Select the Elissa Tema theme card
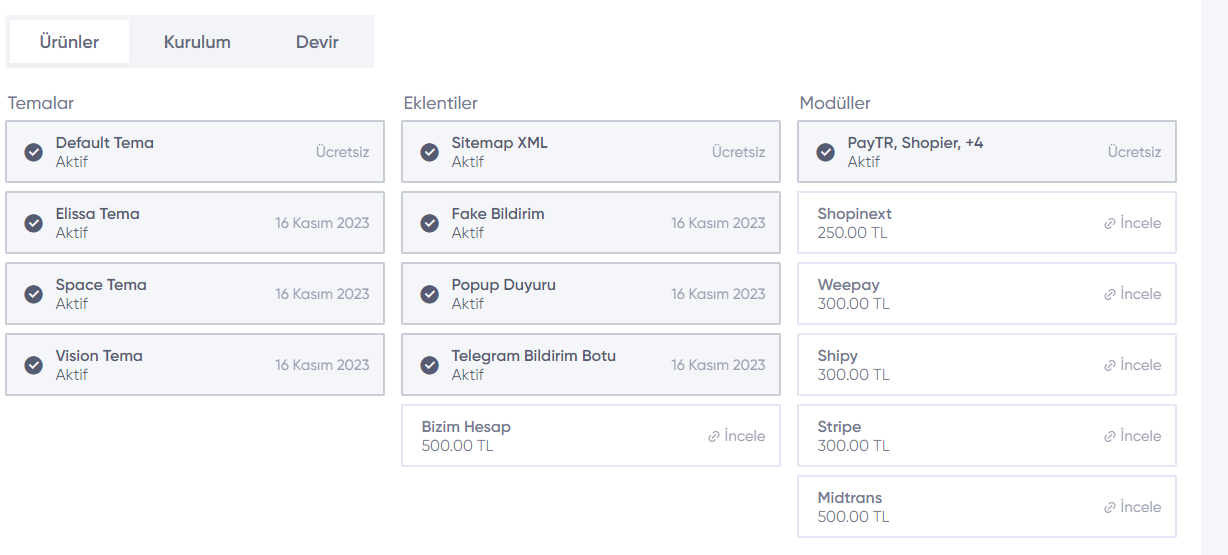Image resolution: width=1228 pixels, height=555 pixels. pyautogui.click(x=195, y=223)
